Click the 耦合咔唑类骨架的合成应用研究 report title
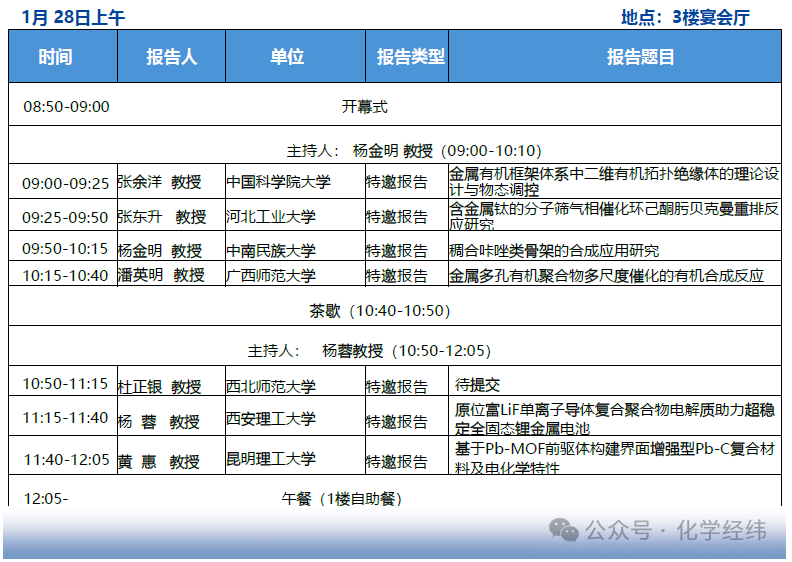Screen dimensions: 792x562 (554, 251)
